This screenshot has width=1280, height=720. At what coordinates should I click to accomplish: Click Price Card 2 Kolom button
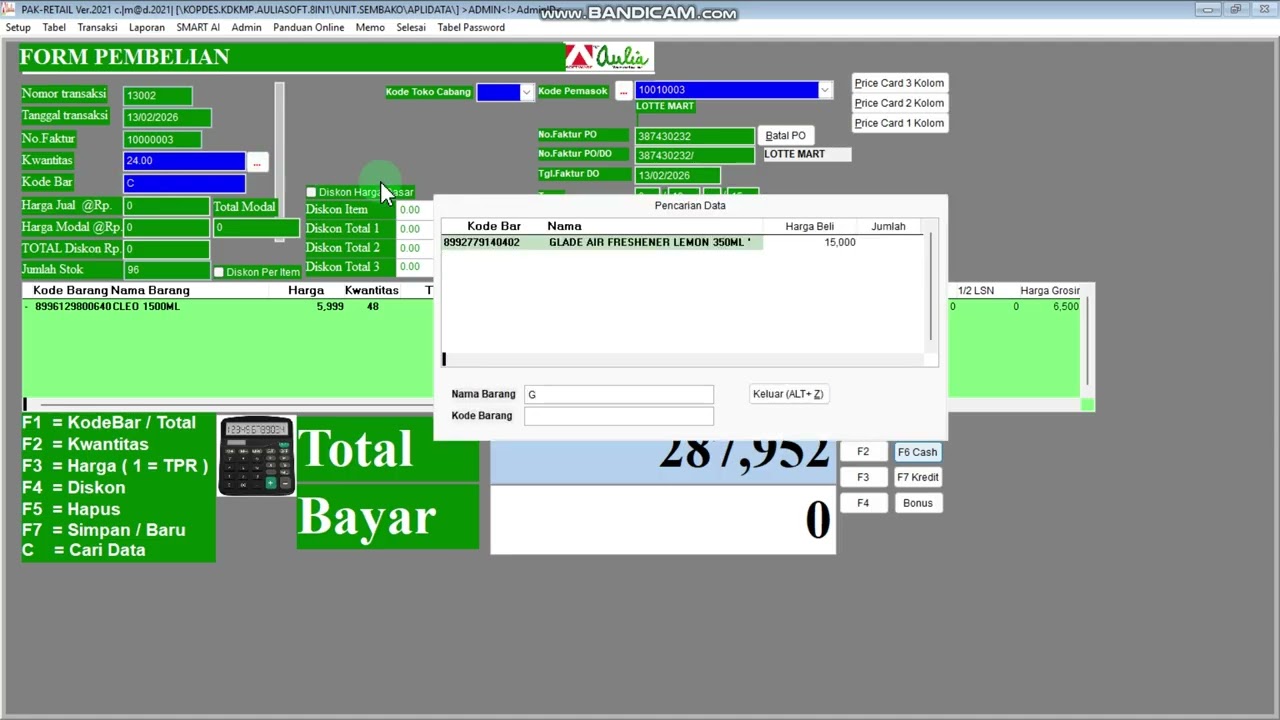(899, 103)
